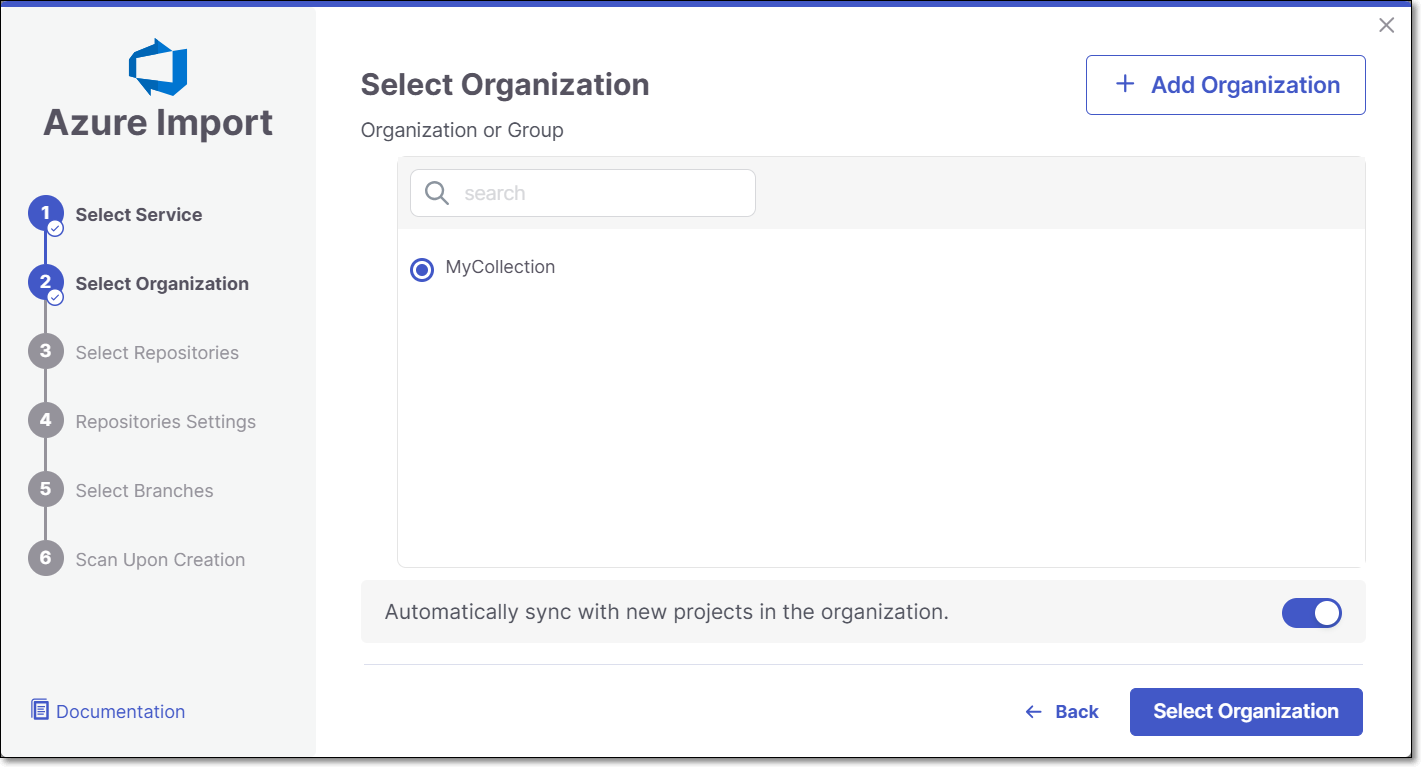Open the Repositories Settings step label

(166, 422)
